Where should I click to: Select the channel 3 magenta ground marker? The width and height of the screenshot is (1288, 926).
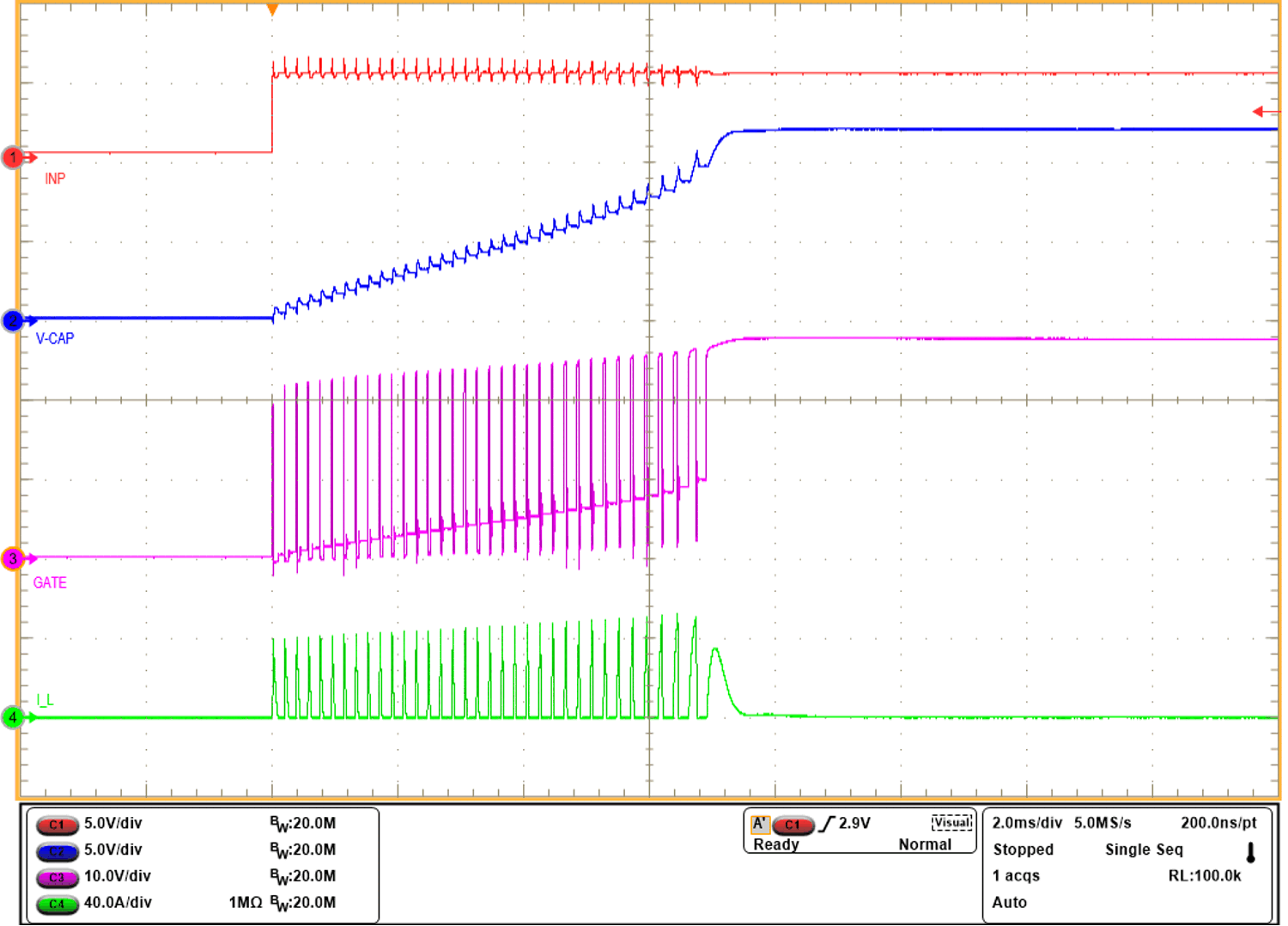14,558
